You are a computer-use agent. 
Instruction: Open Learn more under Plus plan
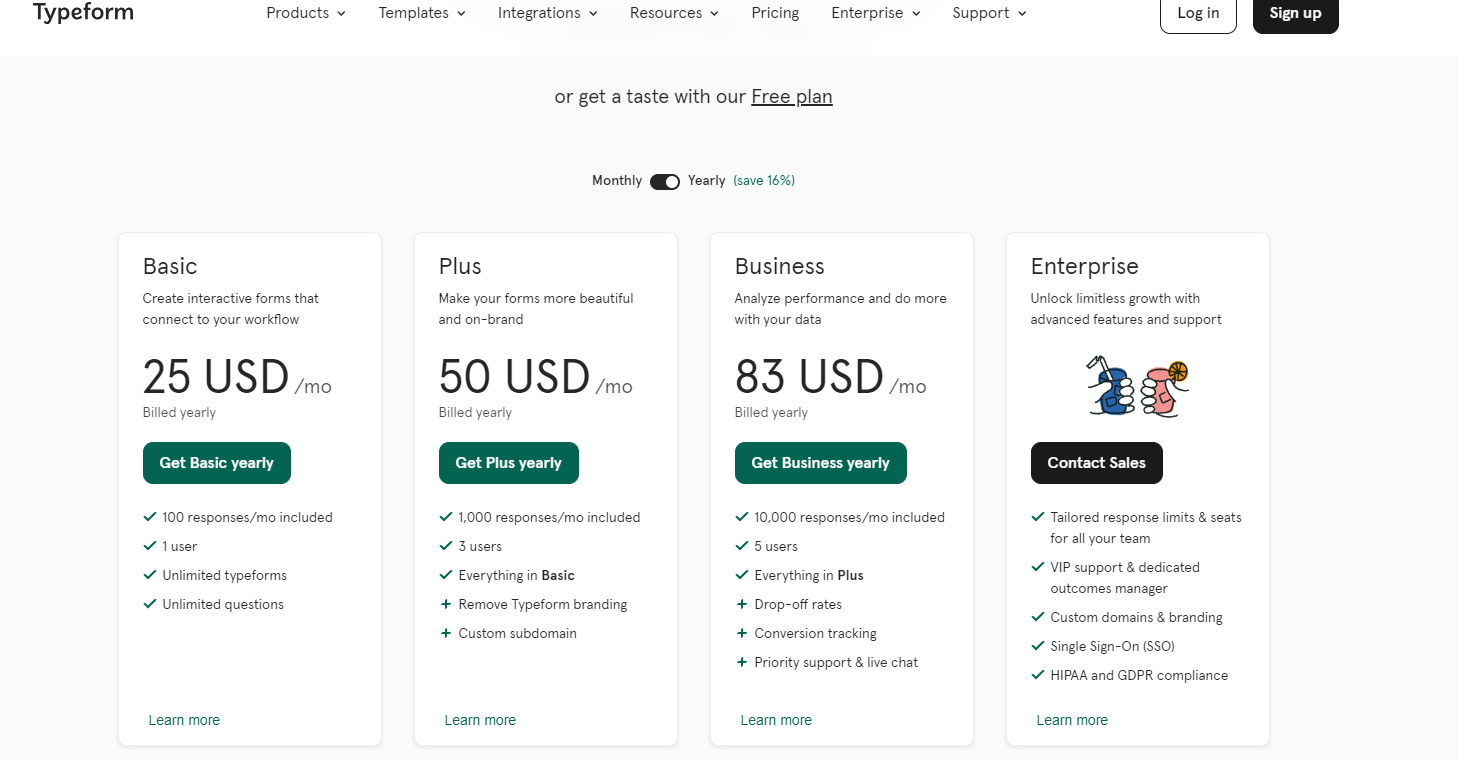480,720
